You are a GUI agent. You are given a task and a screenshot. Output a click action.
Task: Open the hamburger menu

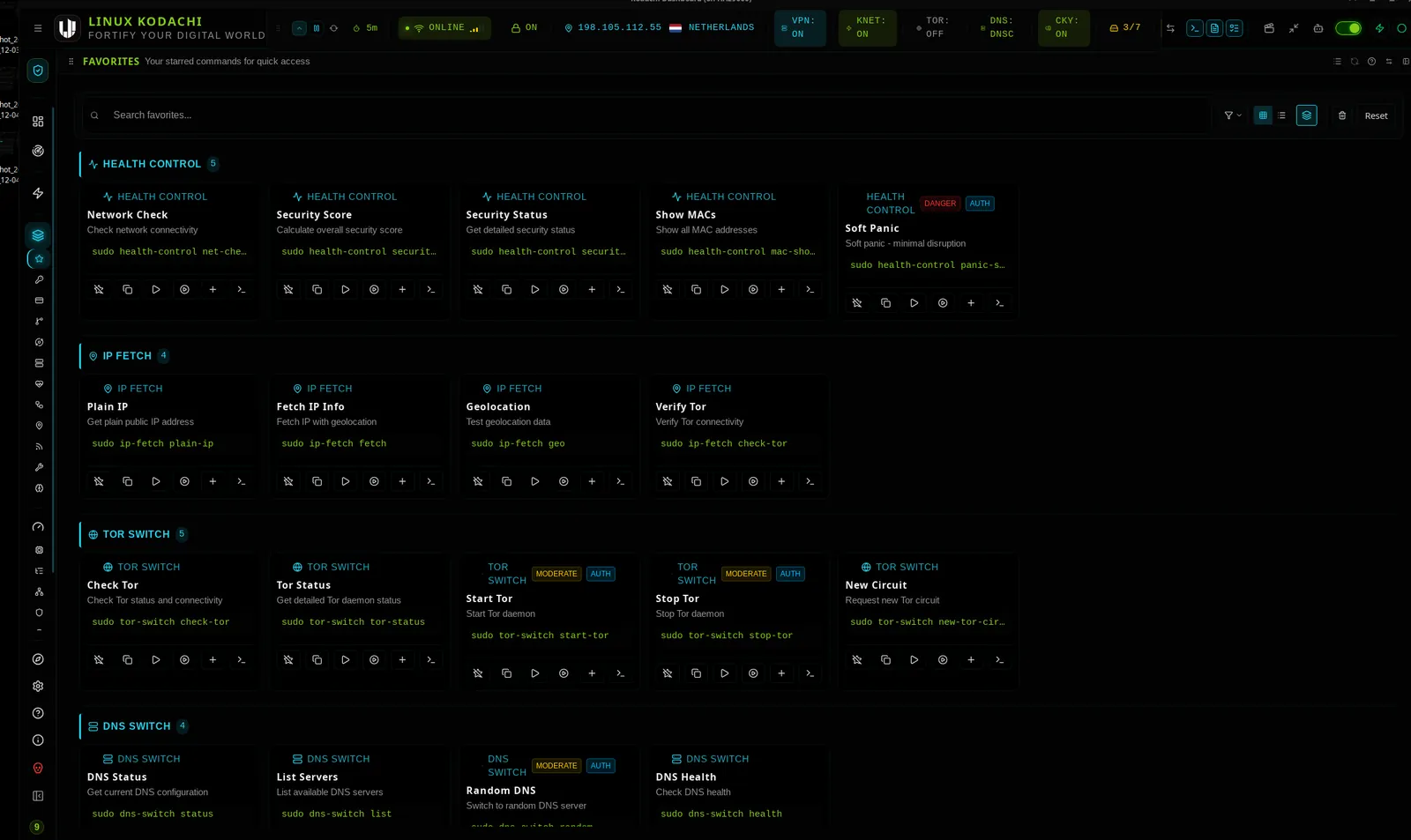point(38,28)
